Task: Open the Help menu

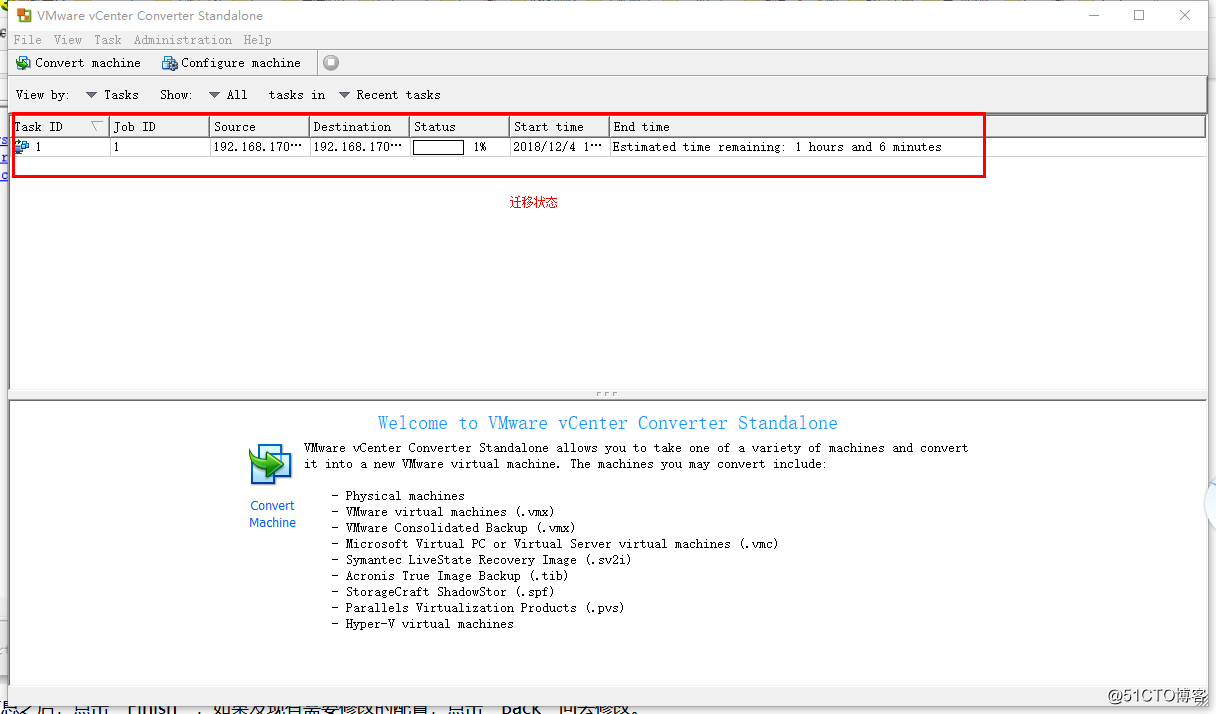Action: [257, 40]
